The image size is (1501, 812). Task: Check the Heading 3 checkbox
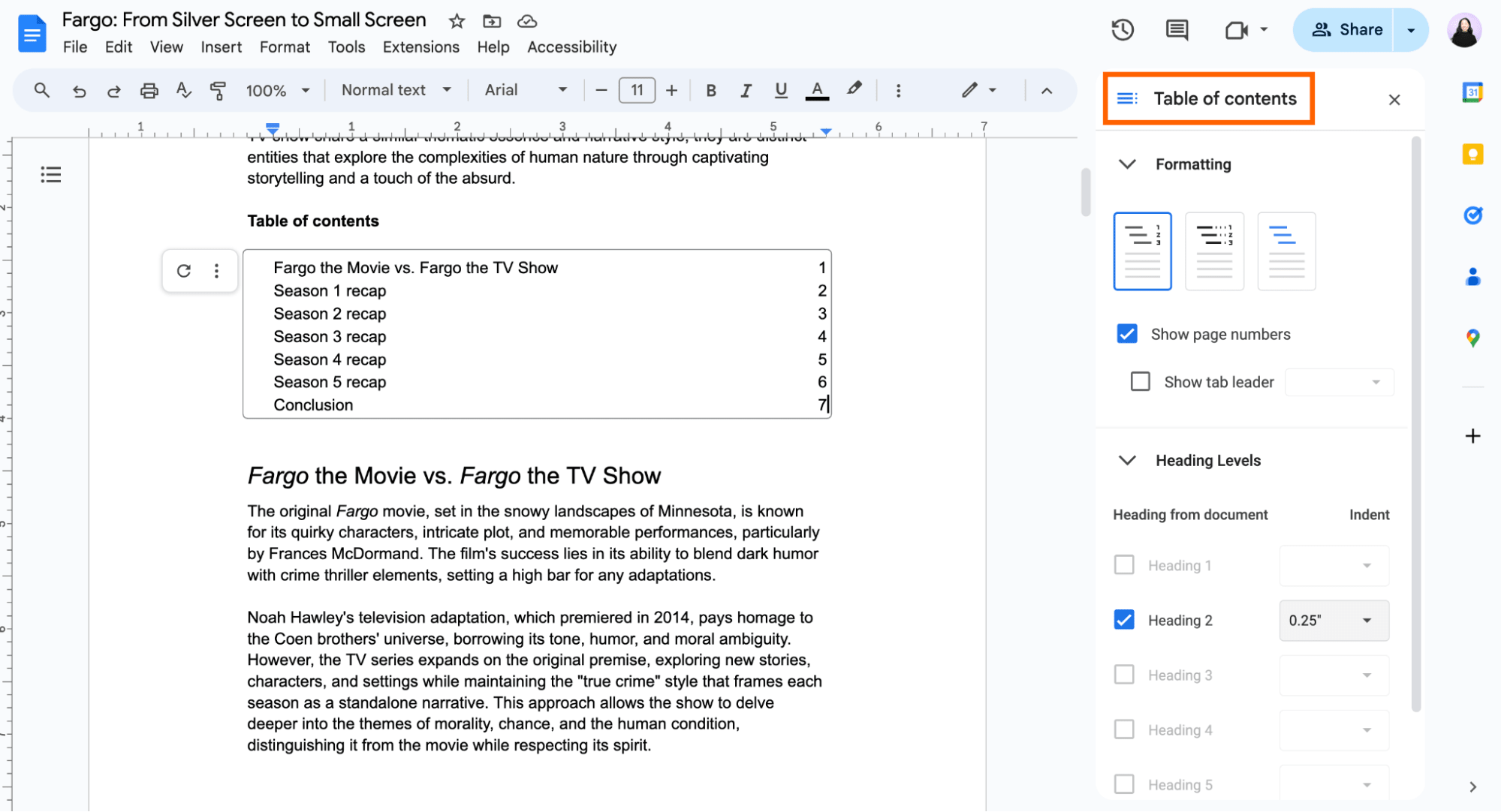click(1124, 675)
